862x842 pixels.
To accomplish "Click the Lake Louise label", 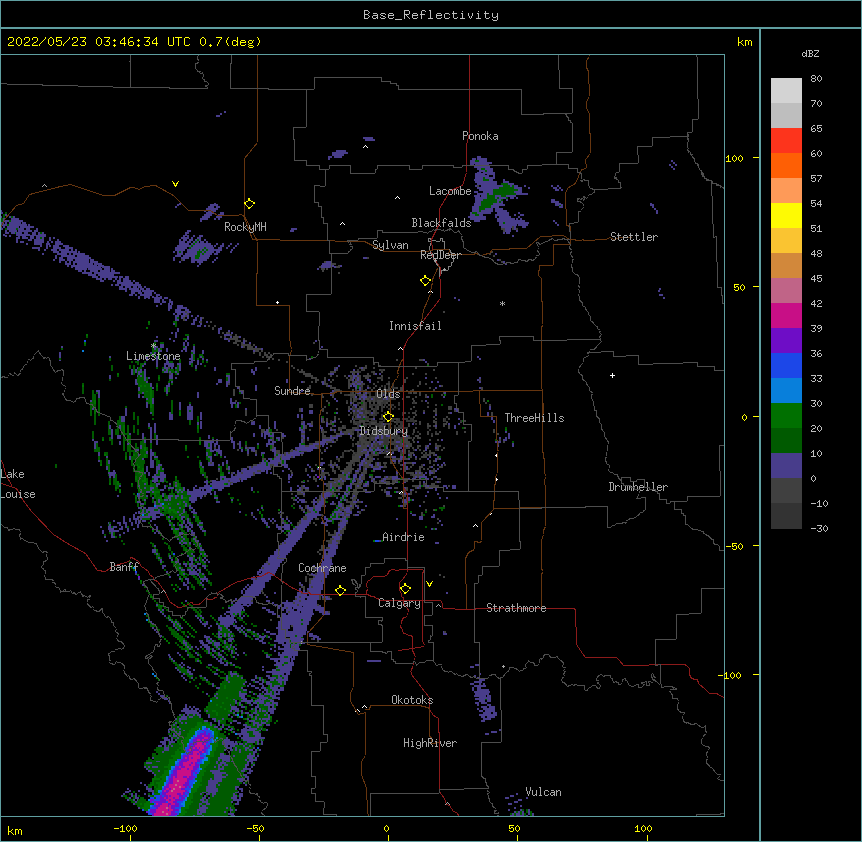I will (18, 484).
